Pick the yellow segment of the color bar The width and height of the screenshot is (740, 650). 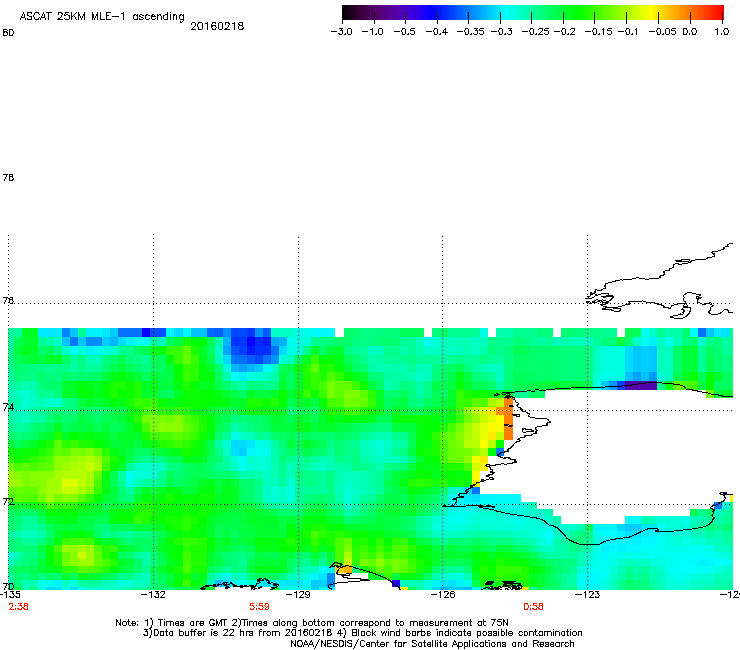click(653, 12)
